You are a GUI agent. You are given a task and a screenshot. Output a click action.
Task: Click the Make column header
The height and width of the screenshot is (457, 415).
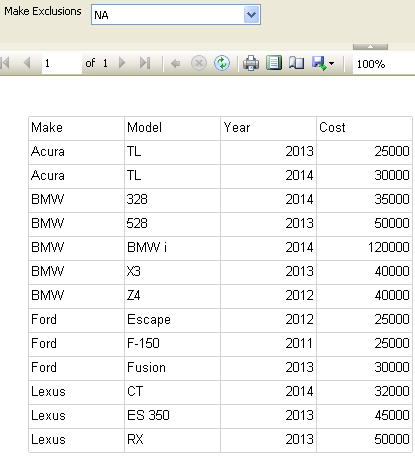(76, 128)
